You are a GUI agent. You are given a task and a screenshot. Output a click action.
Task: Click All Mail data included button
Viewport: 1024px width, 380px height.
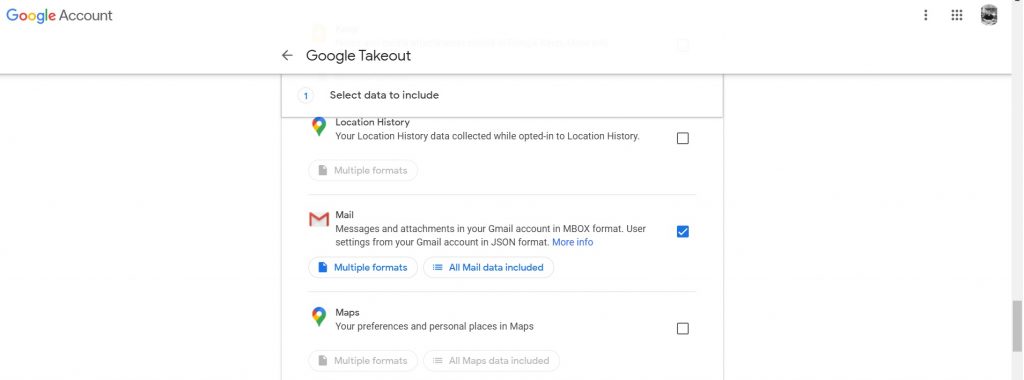coord(488,267)
